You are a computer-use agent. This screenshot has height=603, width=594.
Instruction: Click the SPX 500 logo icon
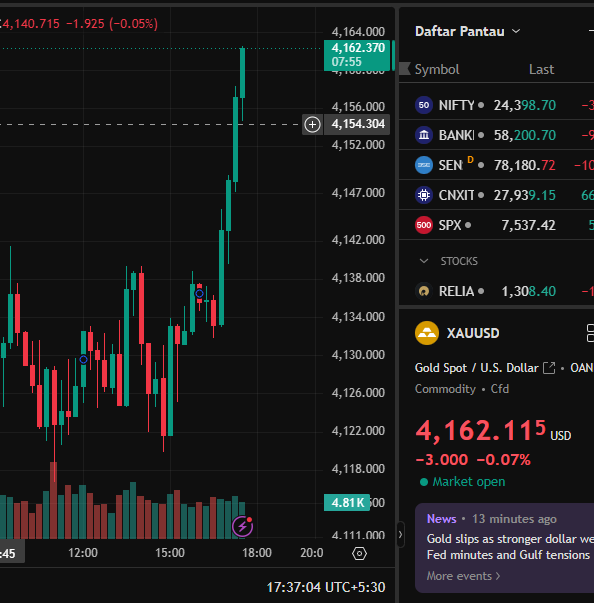tap(424, 225)
